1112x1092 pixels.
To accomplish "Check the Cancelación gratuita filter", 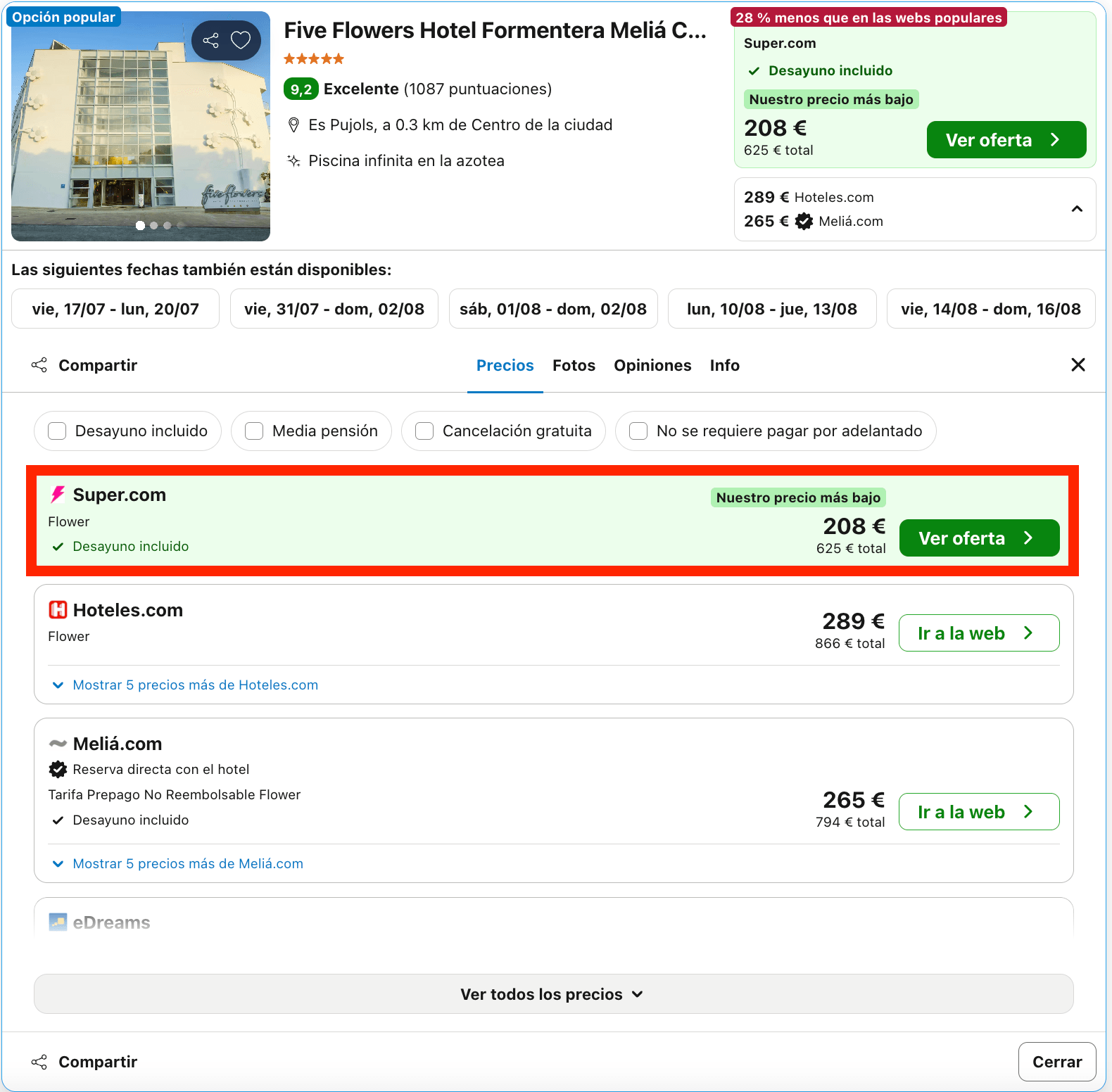I will tap(424, 431).
